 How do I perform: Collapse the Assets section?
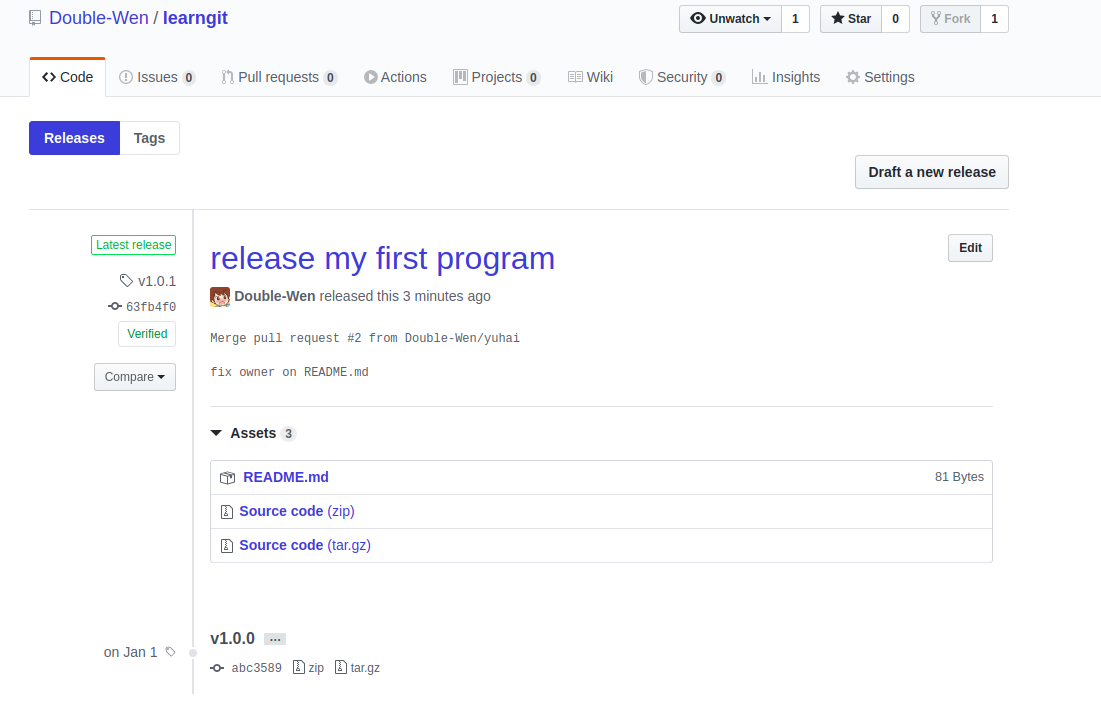point(217,433)
